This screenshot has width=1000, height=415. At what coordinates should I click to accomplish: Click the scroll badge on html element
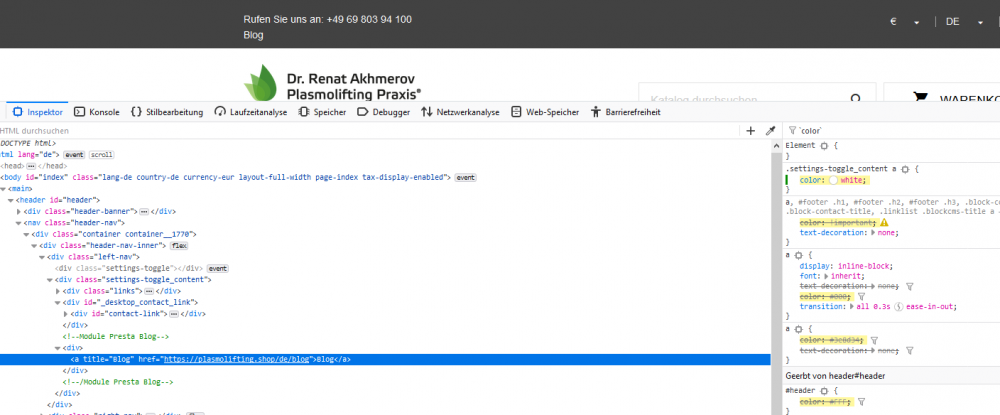coord(101,155)
